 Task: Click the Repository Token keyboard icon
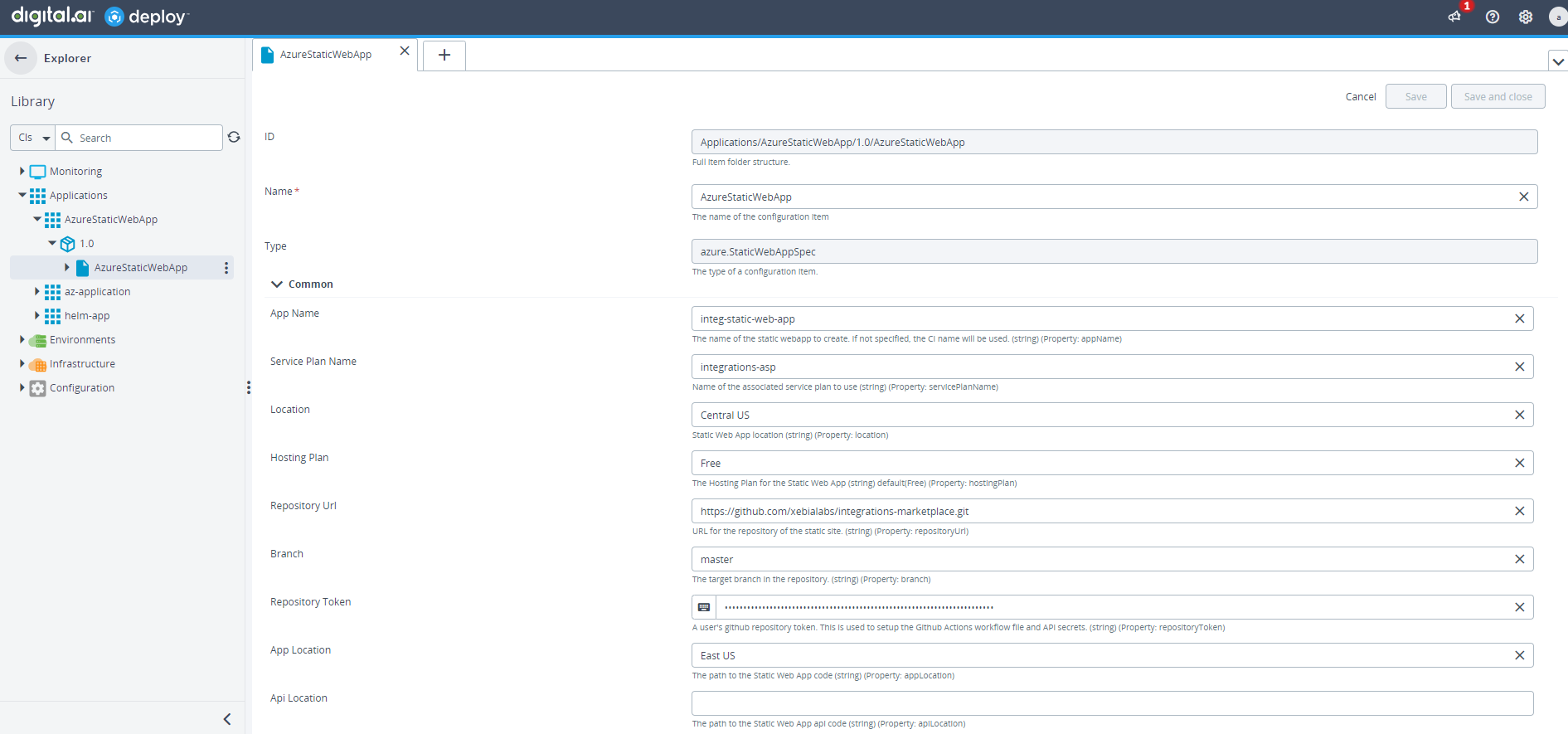tap(704, 608)
